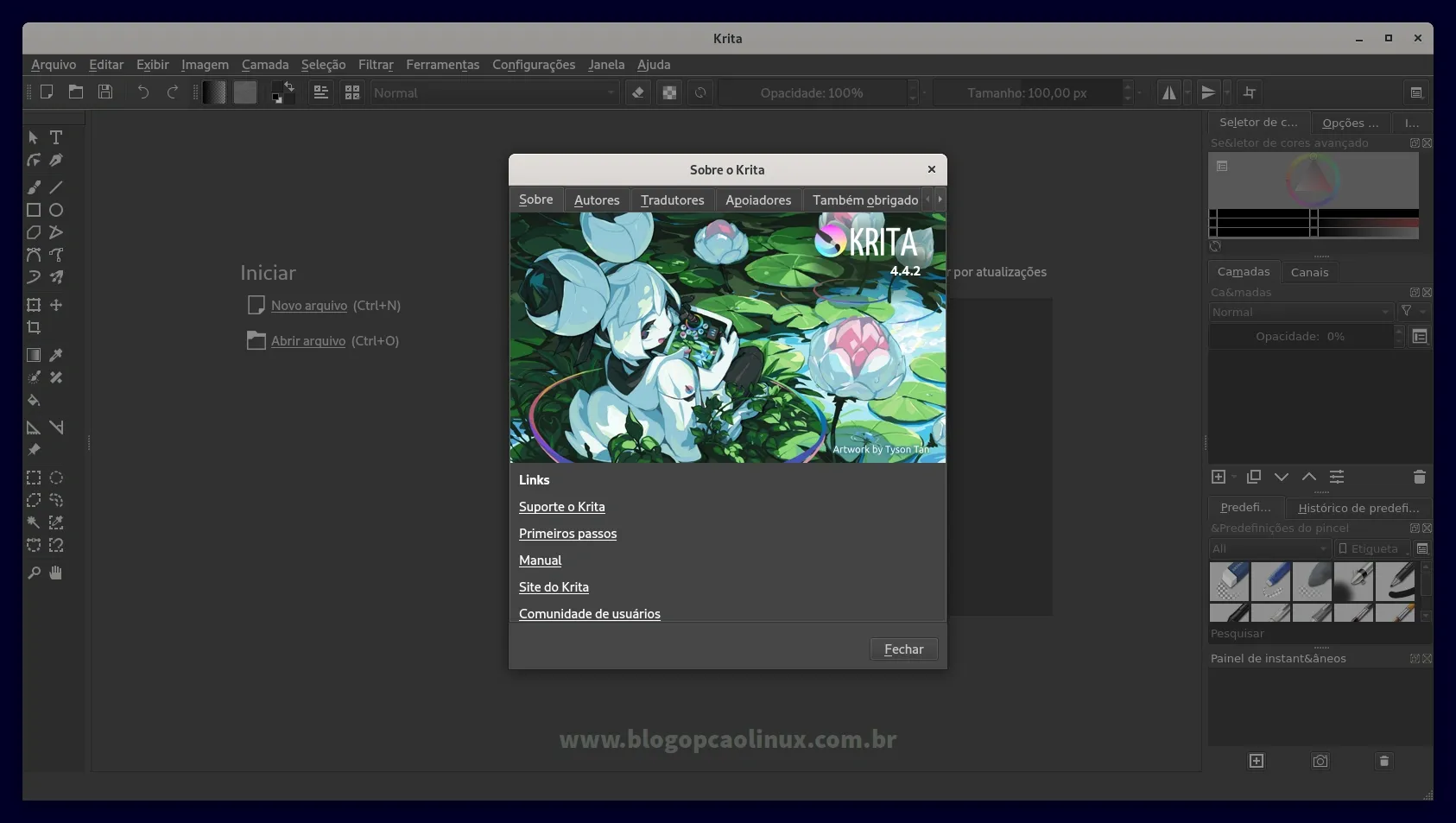
Task: Open the layer filter funnel dropdown
Action: (x=1414, y=312)
